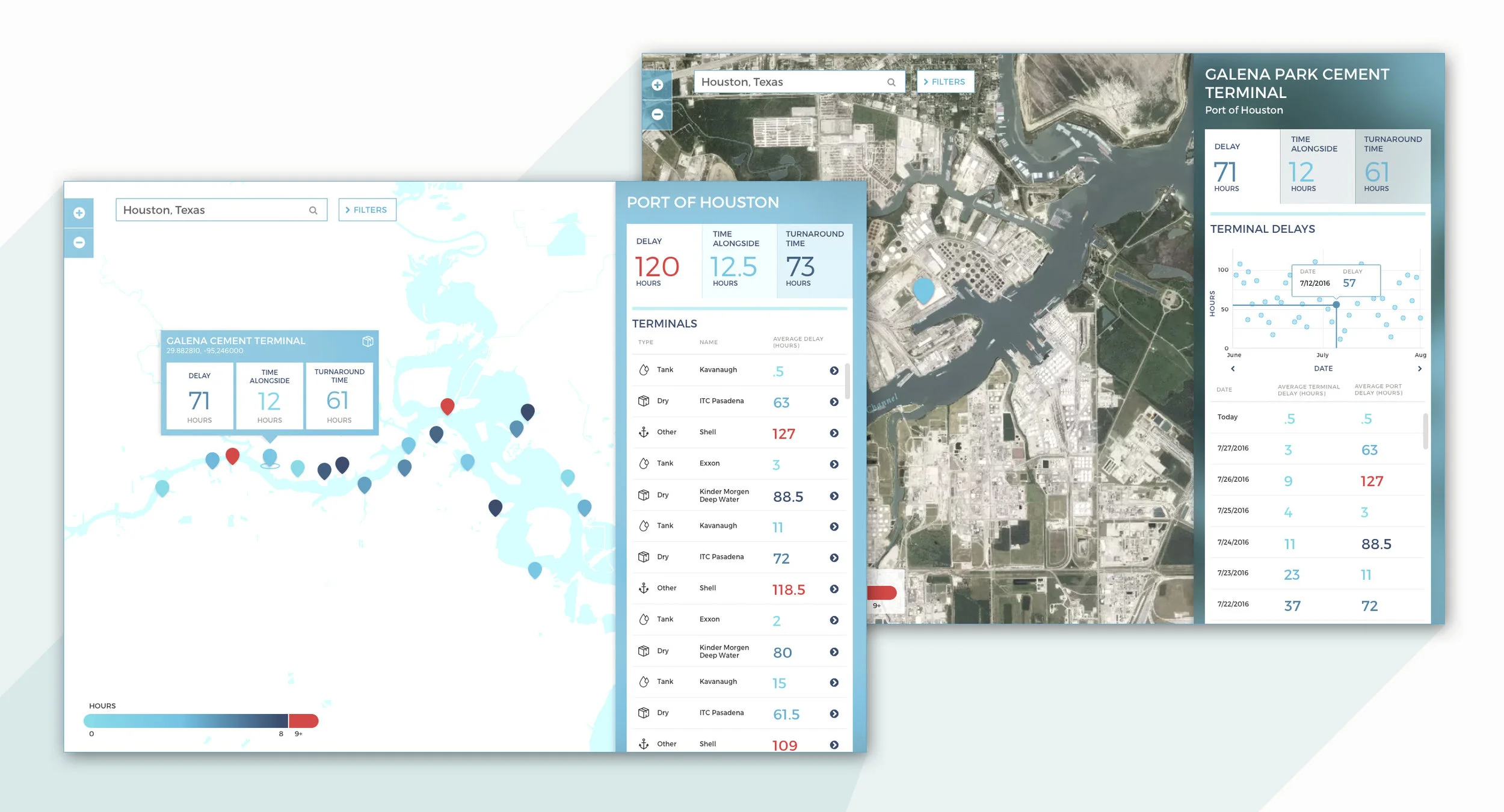
Task: Zoom in on the satellite map window
Action: (657, 85)
